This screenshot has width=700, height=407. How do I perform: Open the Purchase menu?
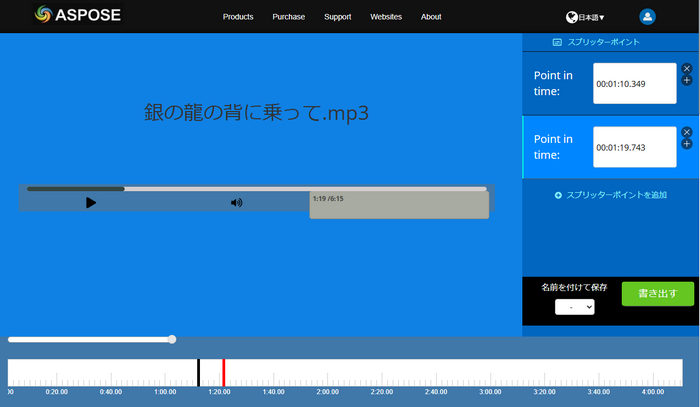289,17
